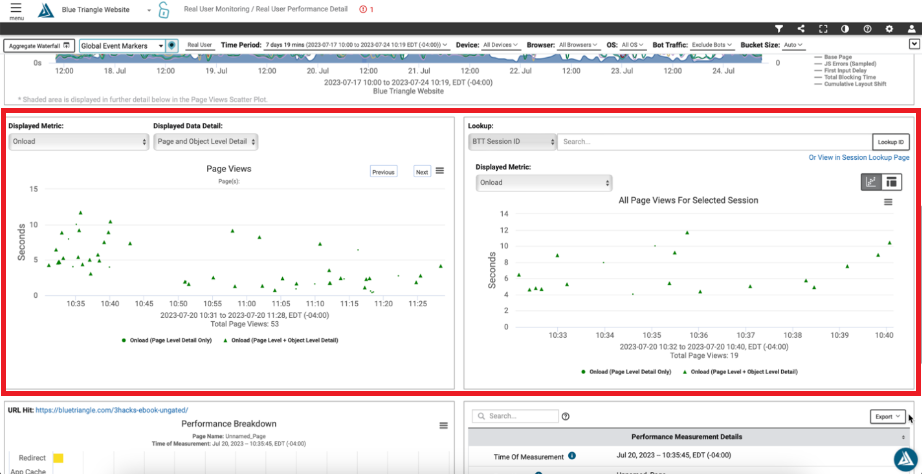Toggle the Cumulative Layout Shift legend entry
922x474 pixels.
850,84
